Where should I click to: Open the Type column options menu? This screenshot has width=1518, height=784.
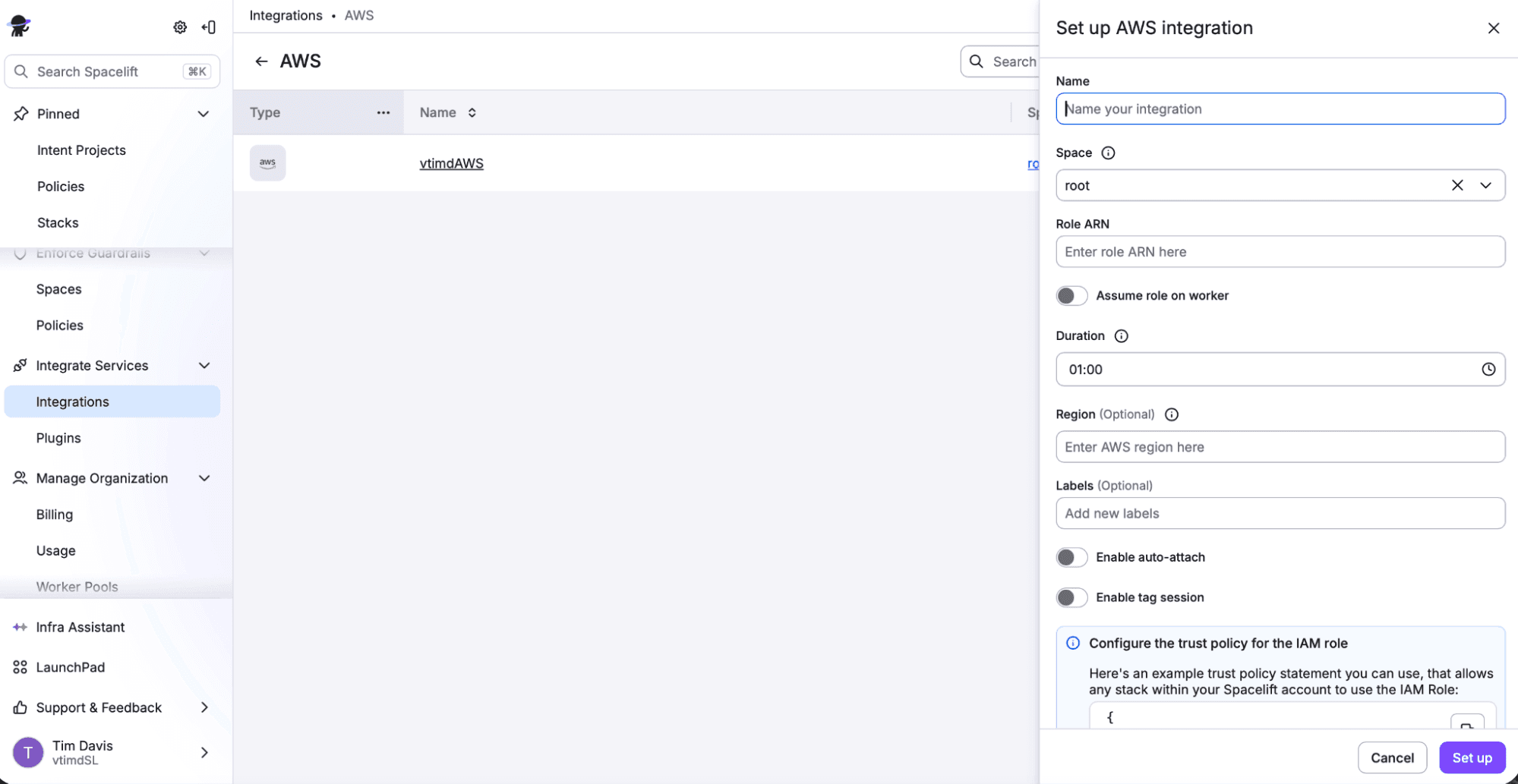click(x=383, y=112)
